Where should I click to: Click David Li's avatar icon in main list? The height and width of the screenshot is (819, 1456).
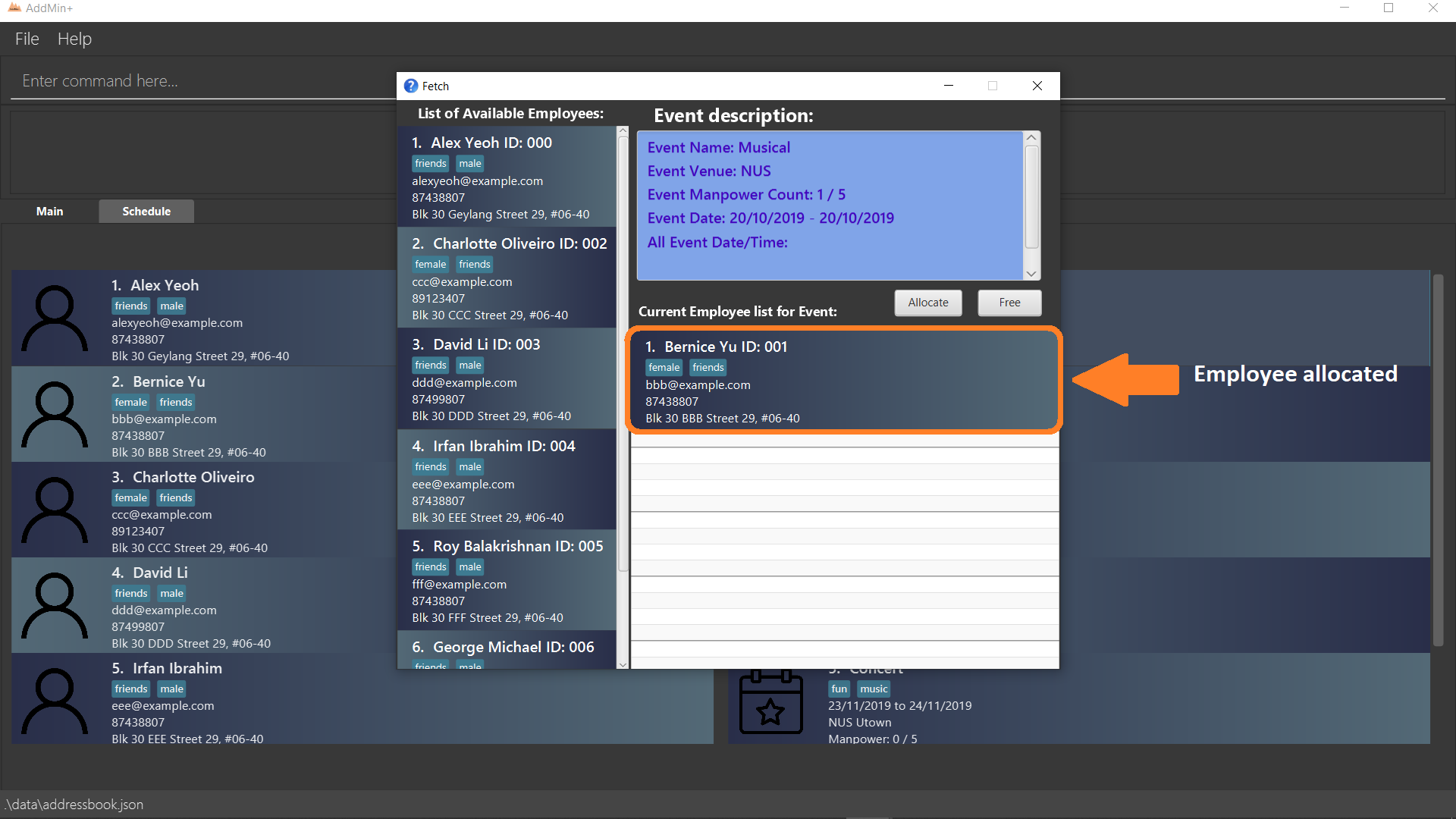(x=55, y=605)
